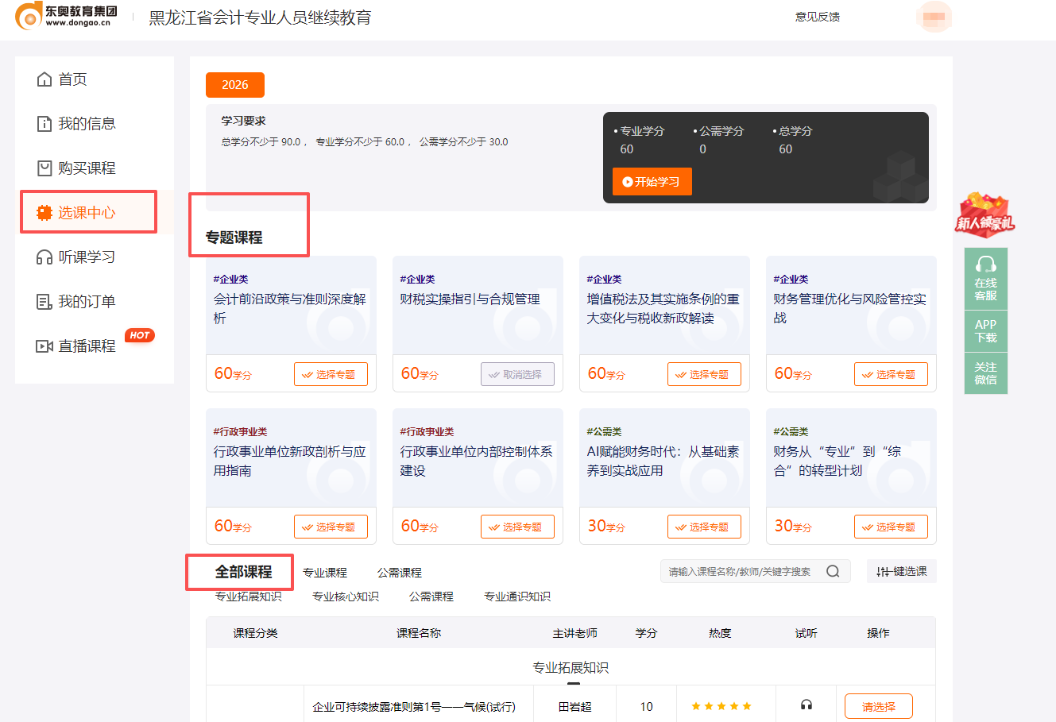This screenshot has height=722, width=1056.
Task: Click the 关注微信 side button
Action: click(985, 373)
